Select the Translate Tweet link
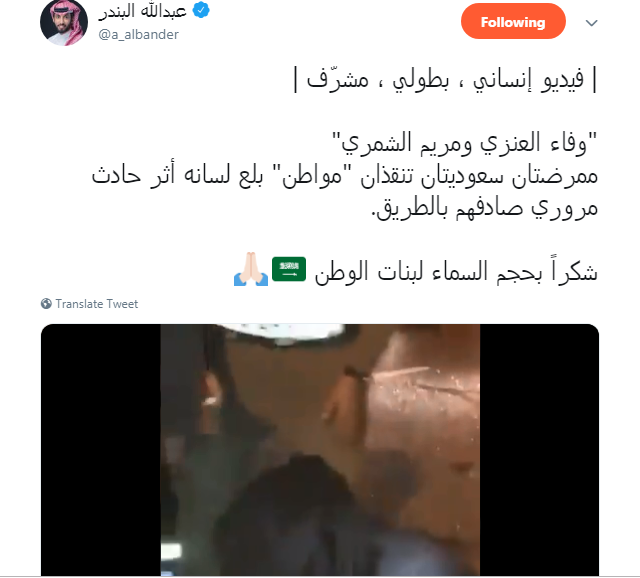640x578 pixels. (x=97, y=304)
